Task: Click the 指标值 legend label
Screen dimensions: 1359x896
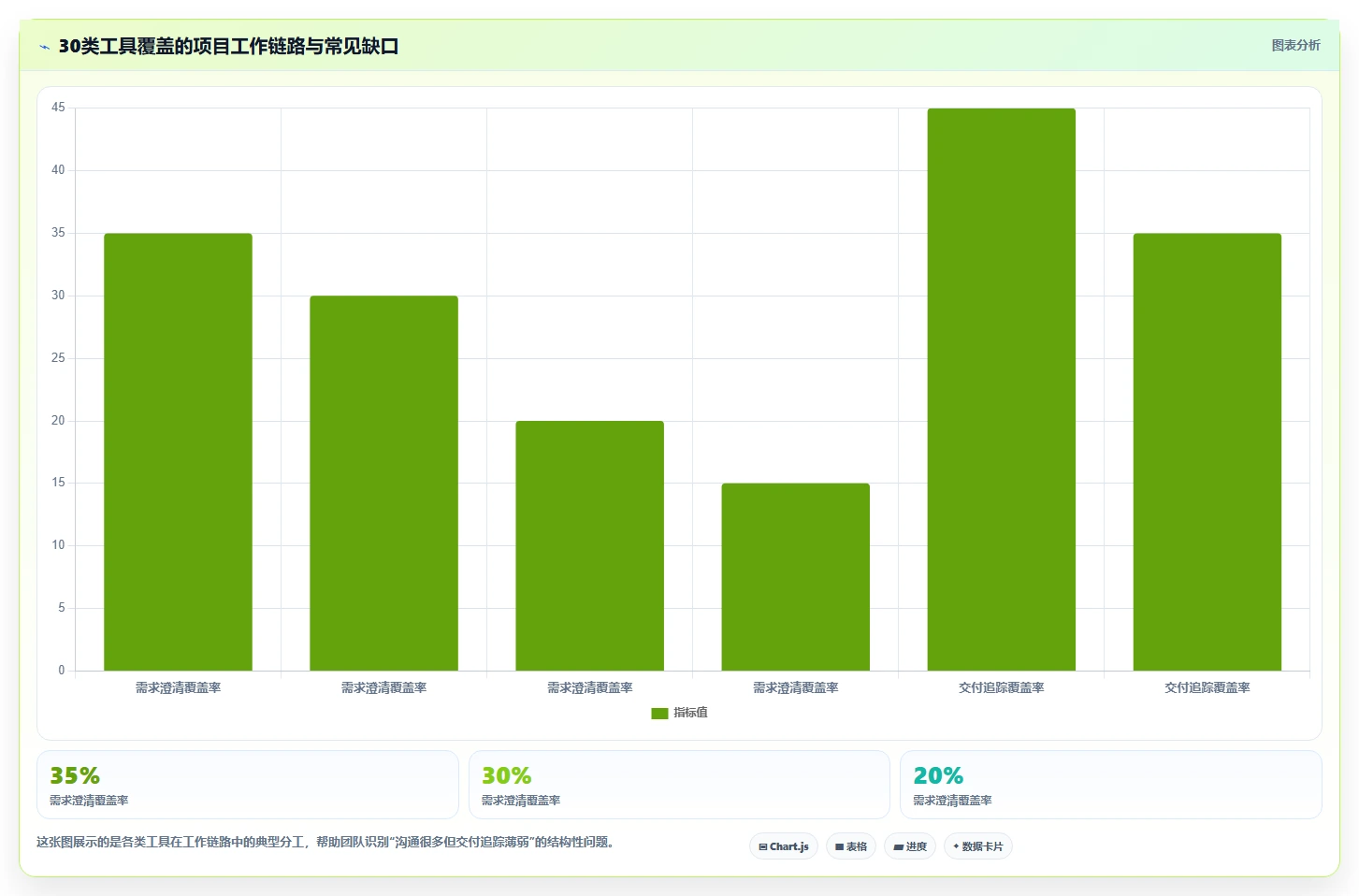Action: (x=690, y=713)
